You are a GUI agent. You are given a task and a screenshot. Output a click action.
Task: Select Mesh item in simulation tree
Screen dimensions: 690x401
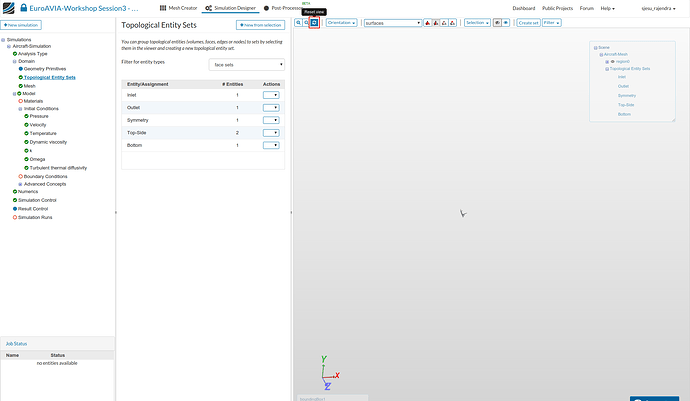[x=29, y=86]
